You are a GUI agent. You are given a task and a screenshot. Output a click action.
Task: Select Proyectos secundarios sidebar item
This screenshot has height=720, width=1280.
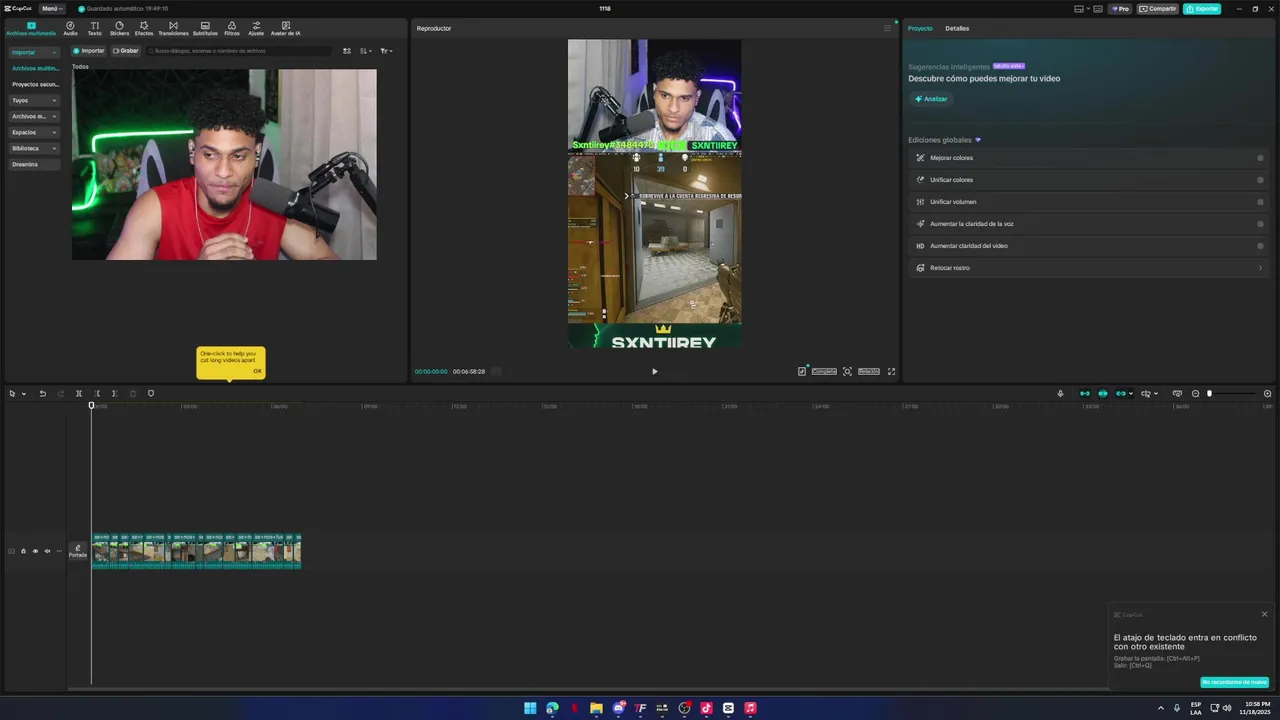(x=35, y=84)
